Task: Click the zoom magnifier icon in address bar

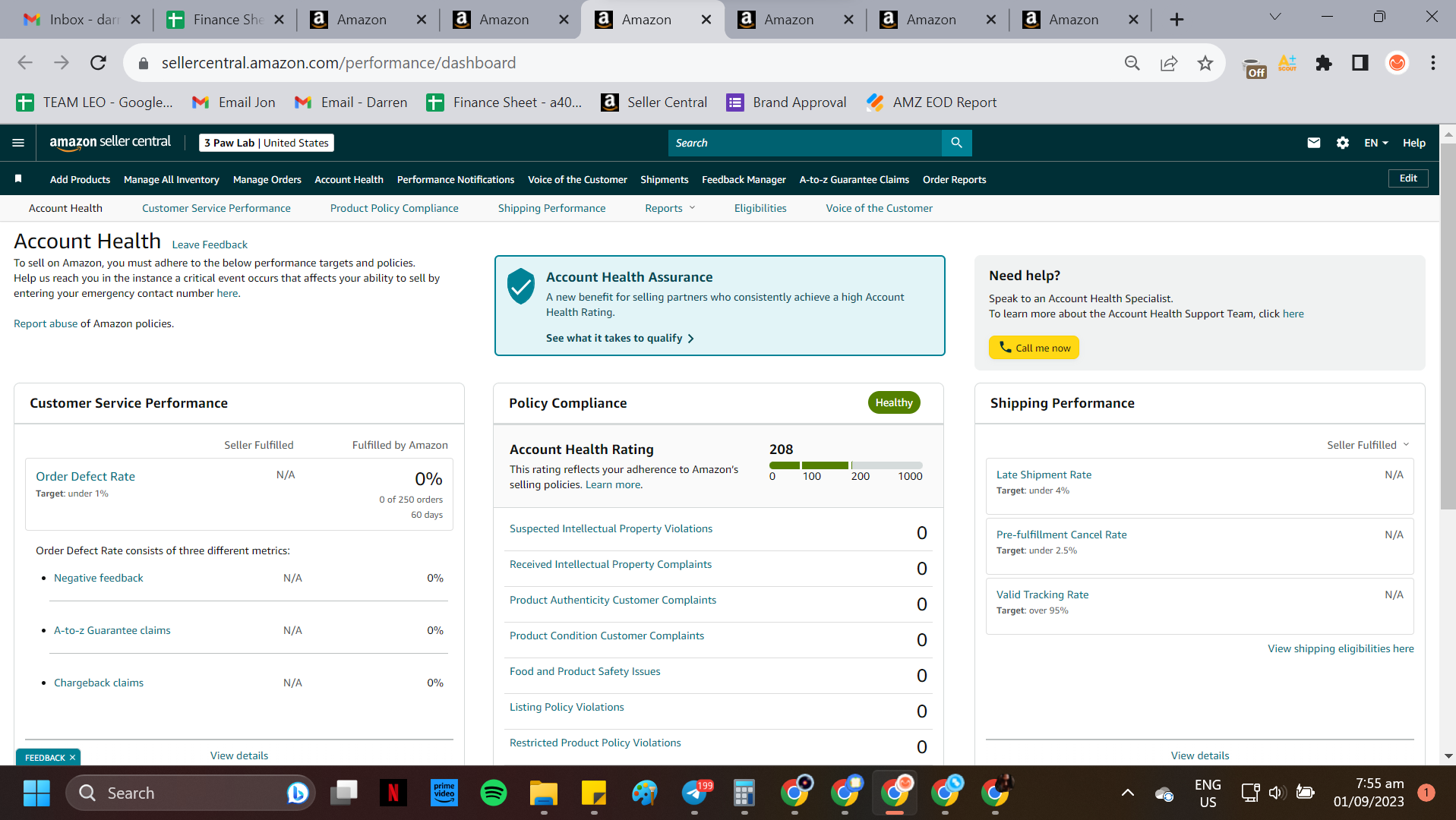Action: (x=1132, y=63)
